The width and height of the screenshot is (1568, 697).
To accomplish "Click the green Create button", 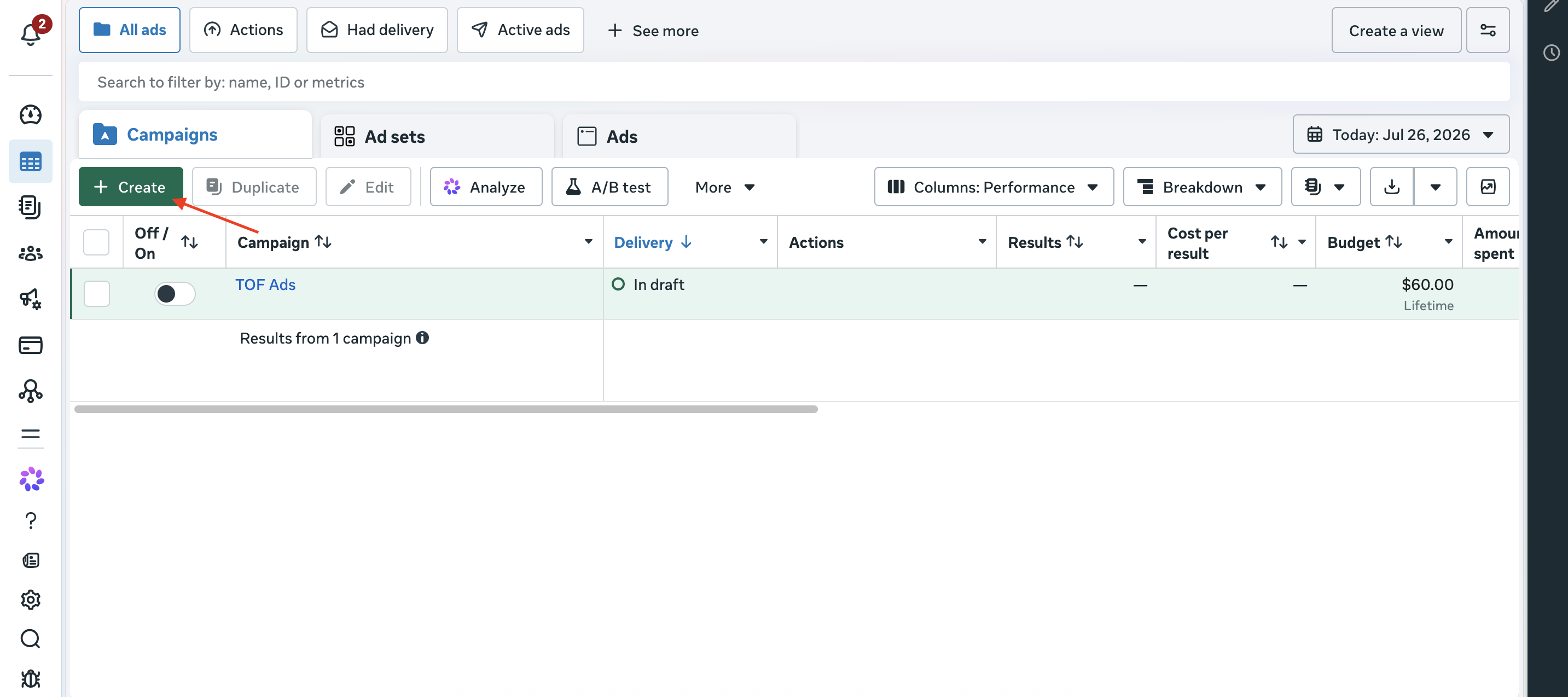I will (x=130, y=187).
